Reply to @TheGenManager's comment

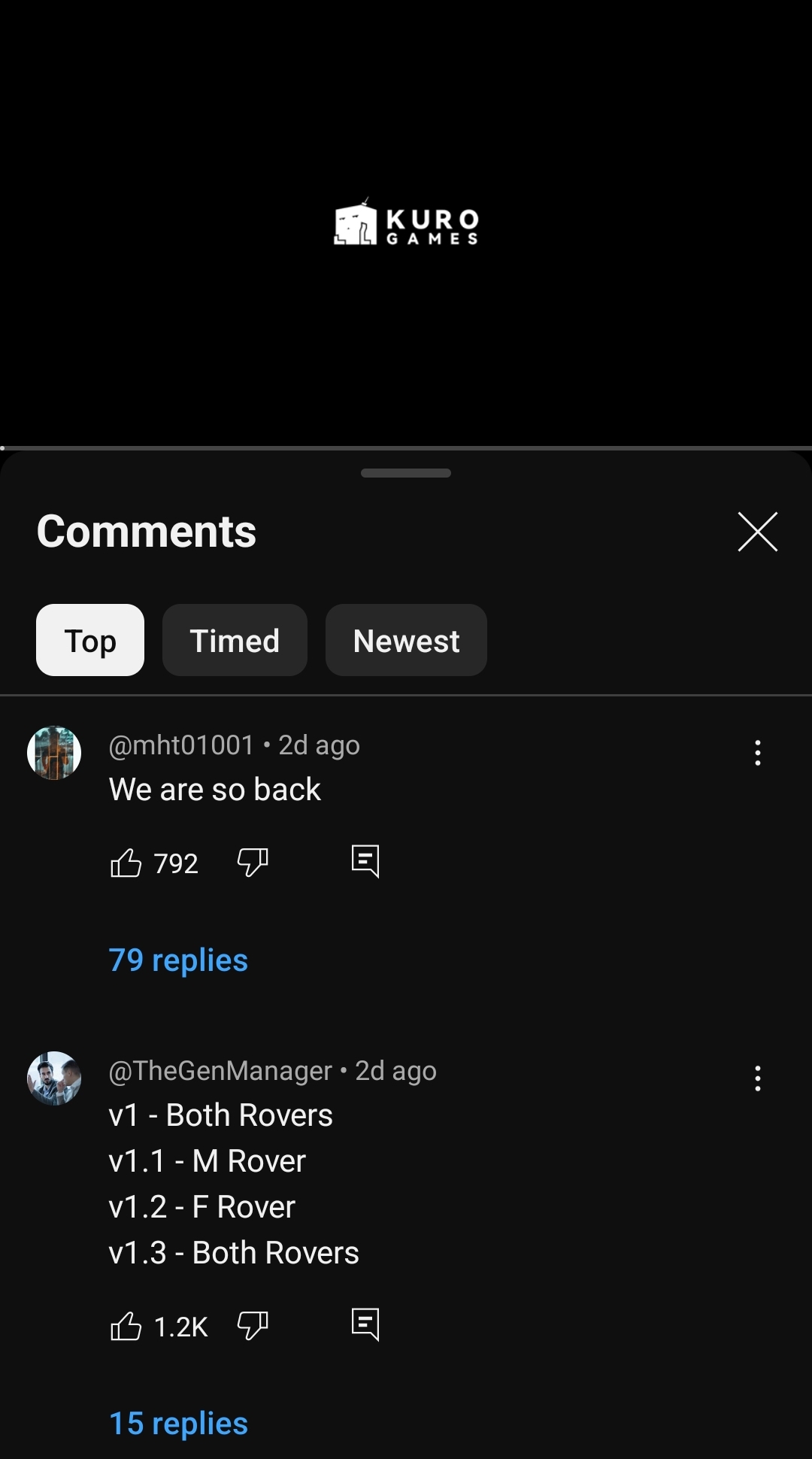pyautogui.click(x=365, y=1325)
